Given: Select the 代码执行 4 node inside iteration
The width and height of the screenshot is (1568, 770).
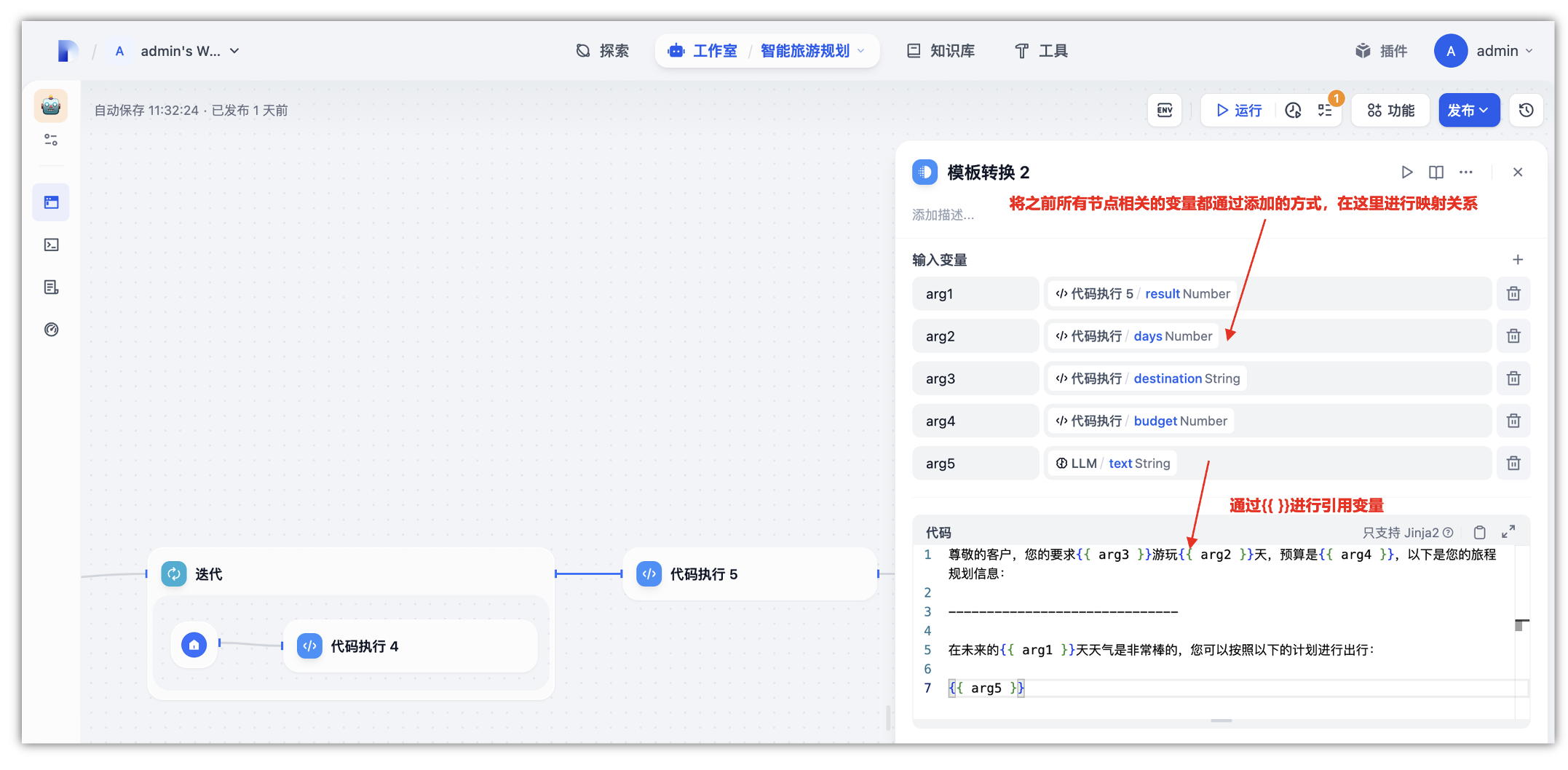Looking at the screenshot, I should tap(411, 646).
